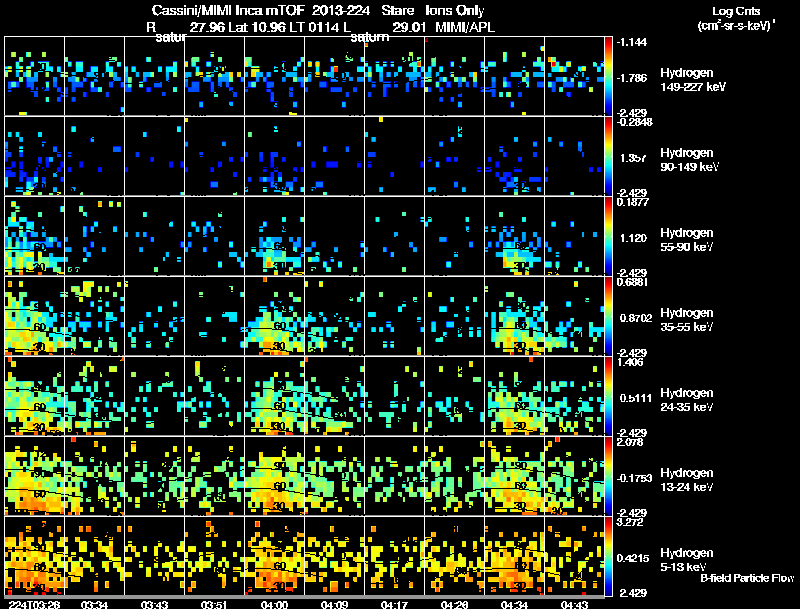Select the 'Hydrogen 90-149 keV' row label
The image size is (800, 609).
[x=690, y=160]
